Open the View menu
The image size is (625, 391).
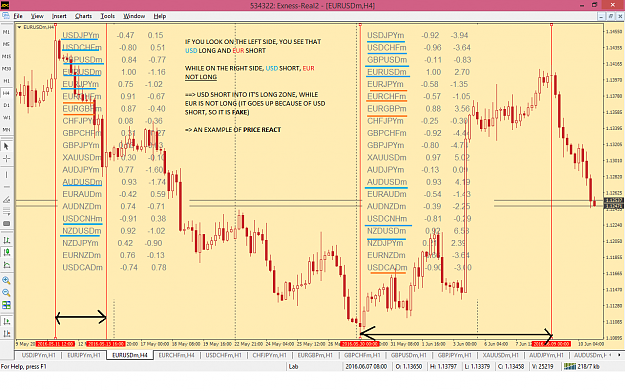(37, 16)
